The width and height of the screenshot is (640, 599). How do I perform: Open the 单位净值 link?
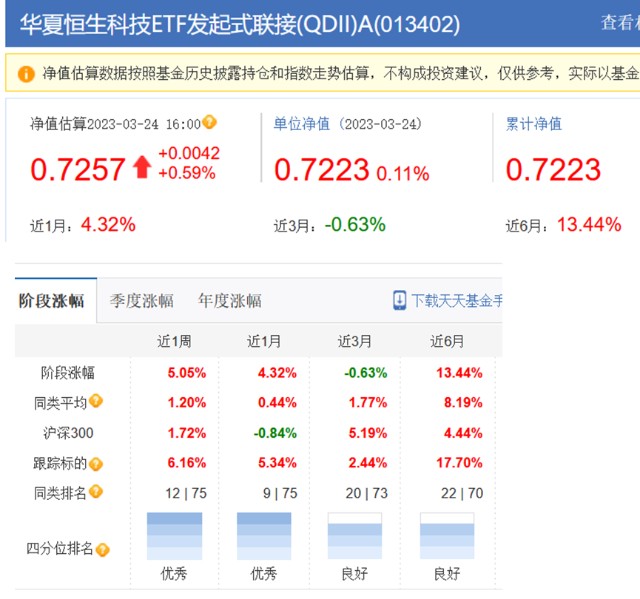[302, 124]
